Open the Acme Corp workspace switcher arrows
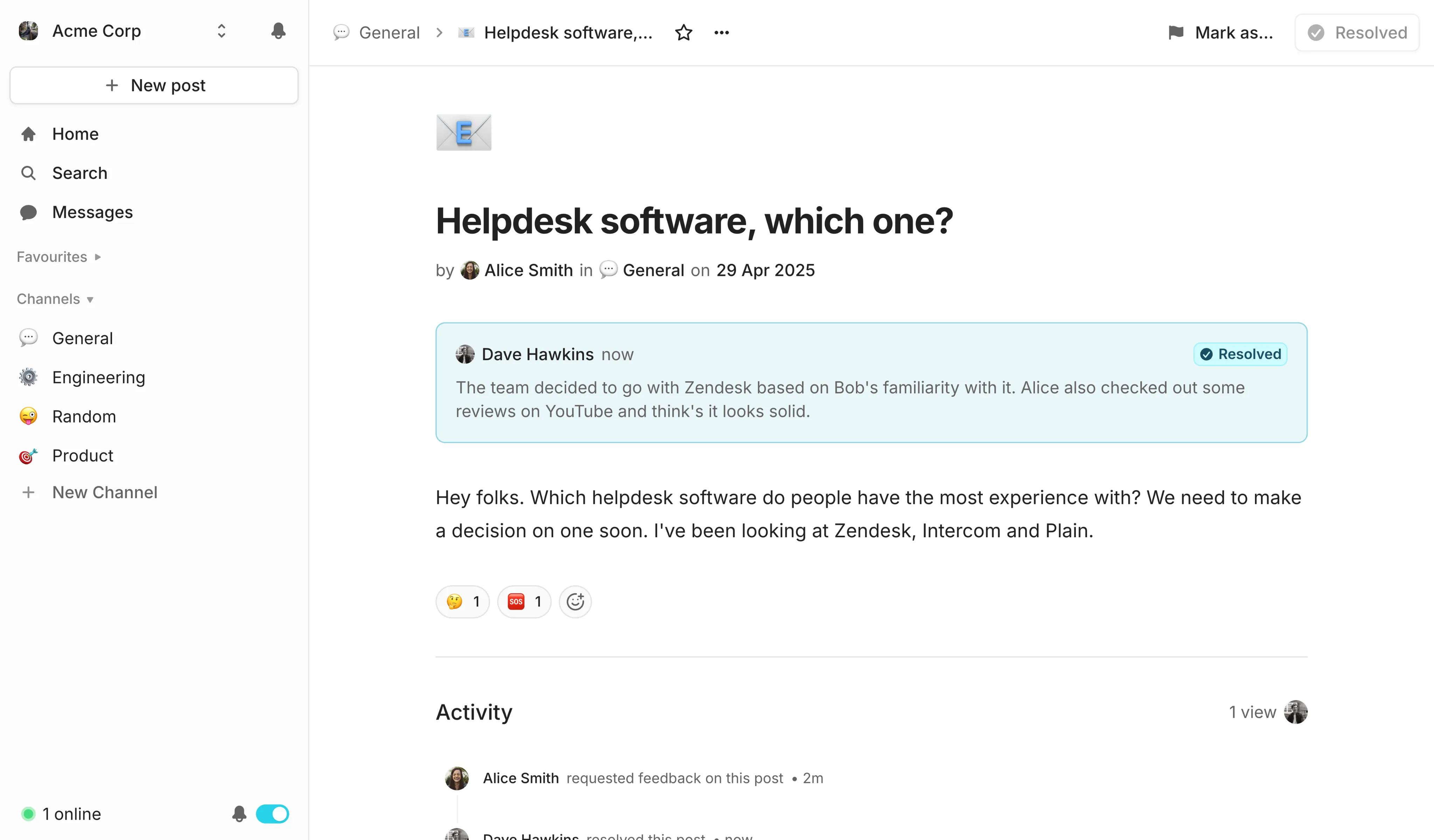Image resolution: width=1434 pixels, height=840 pixels. 221,31
